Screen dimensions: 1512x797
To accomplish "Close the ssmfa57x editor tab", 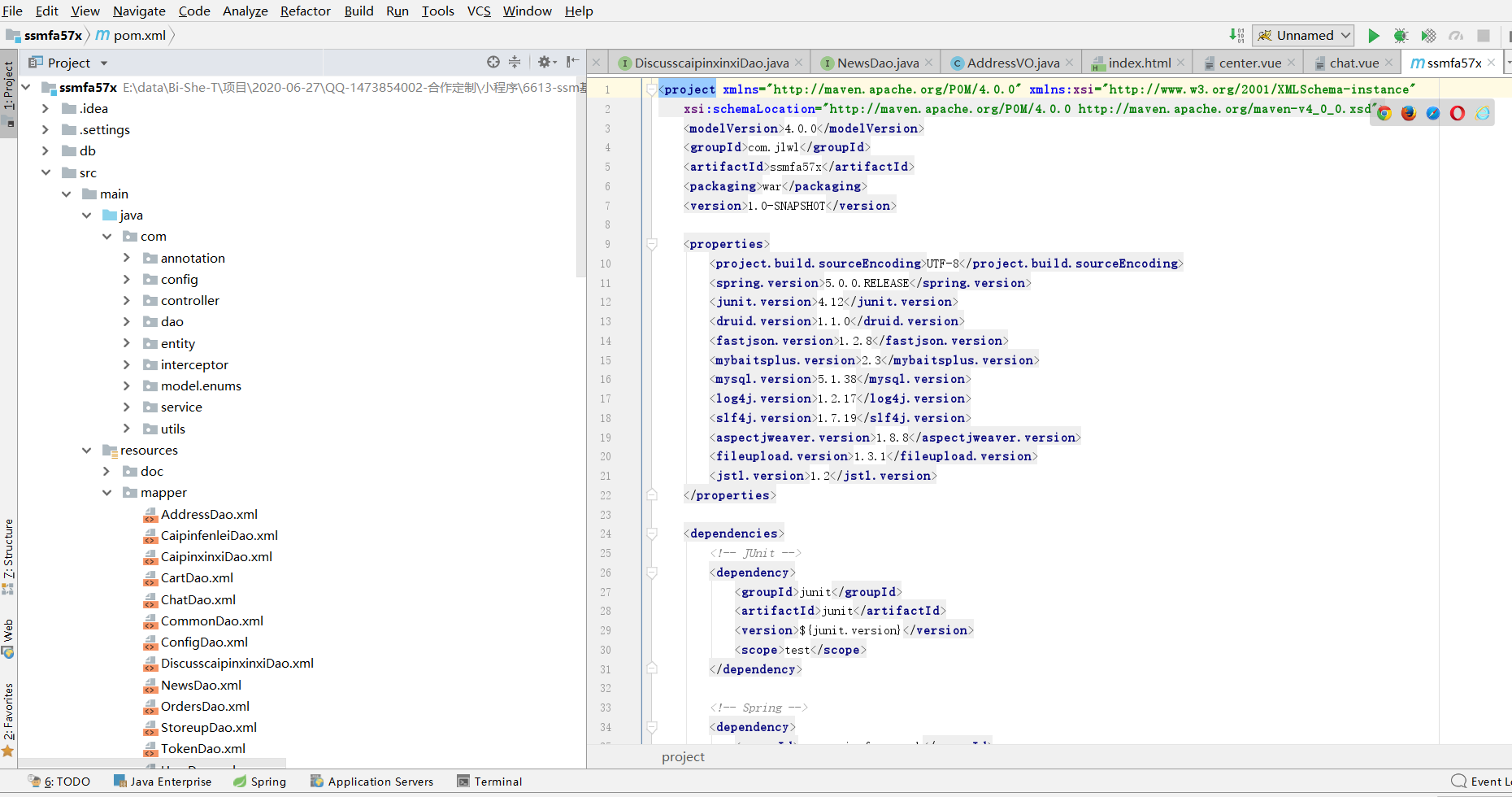I will pos(1492,63).
